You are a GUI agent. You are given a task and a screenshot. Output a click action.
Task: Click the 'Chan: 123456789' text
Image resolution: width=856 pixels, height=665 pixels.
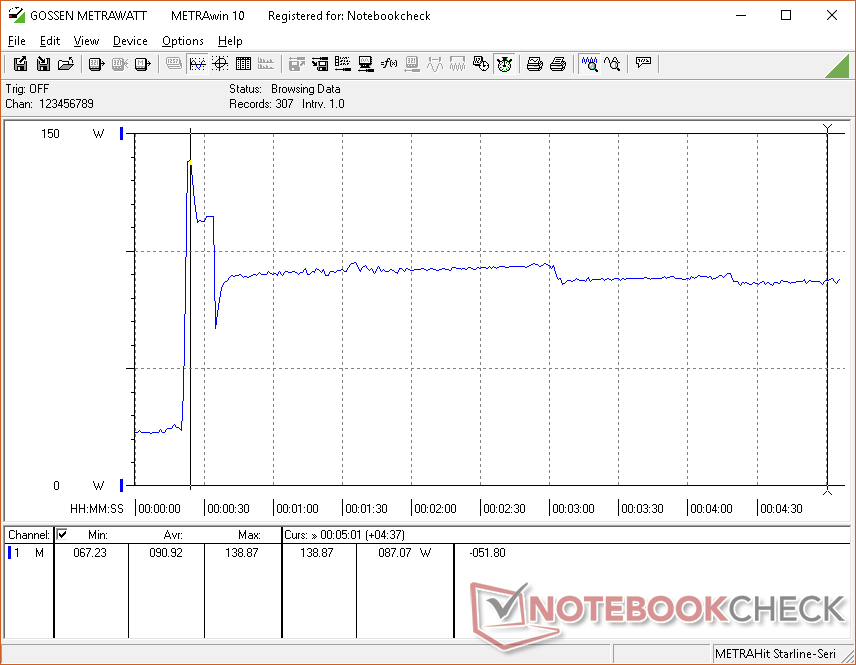50,104
